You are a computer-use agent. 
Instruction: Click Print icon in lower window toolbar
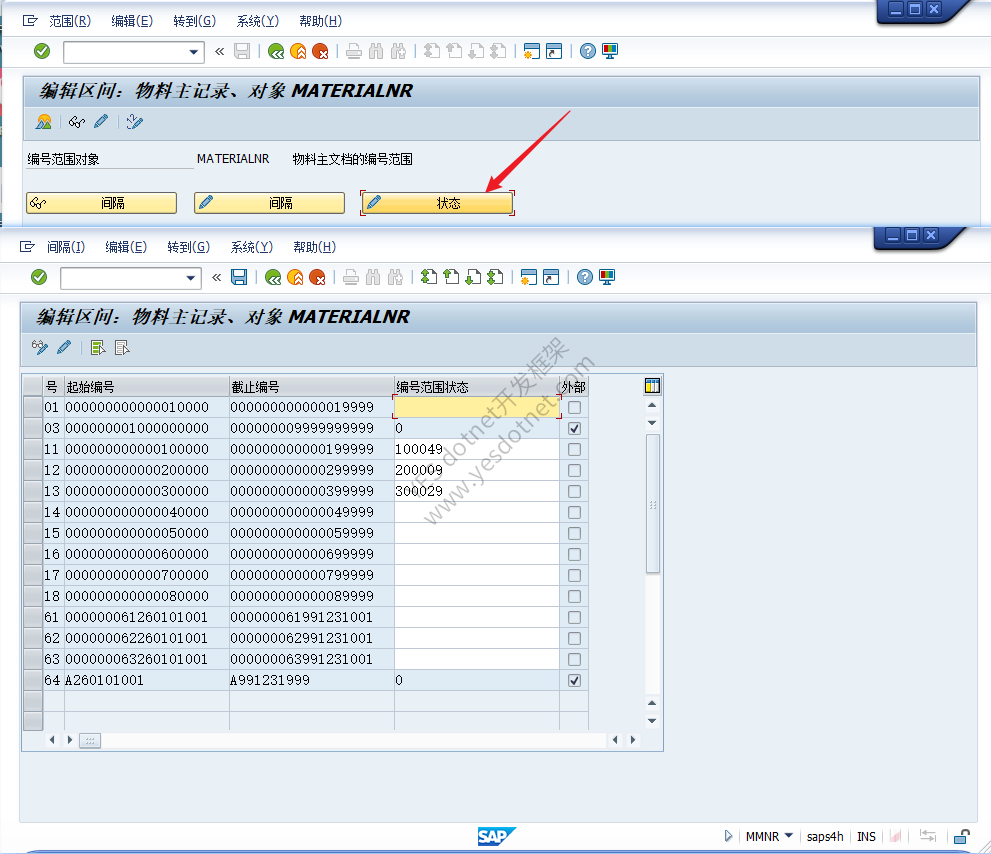tap(351, 278)
